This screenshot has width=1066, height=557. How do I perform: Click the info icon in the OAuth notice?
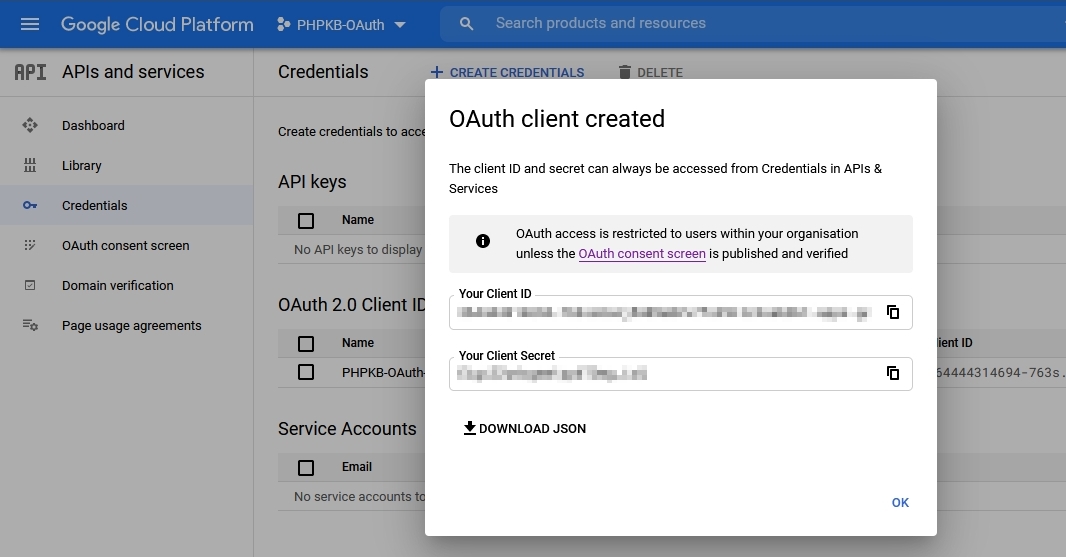coord(483,241)
